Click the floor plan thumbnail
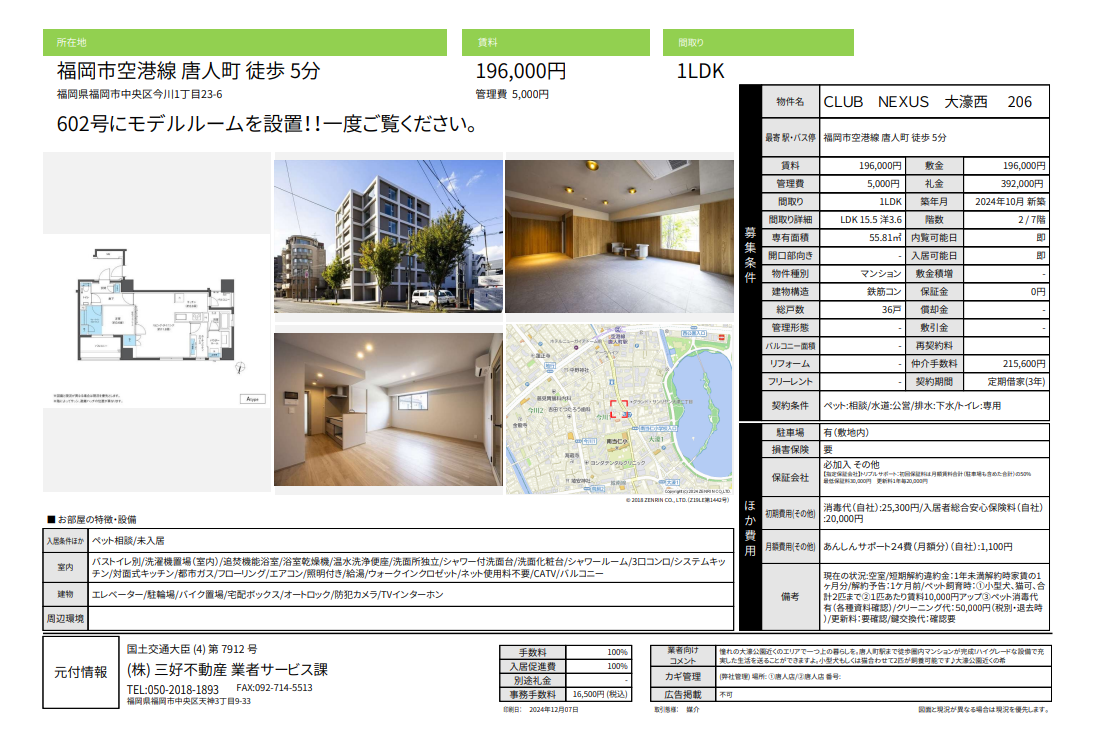Screen dimensions: 1105x752 coord(156,321)
